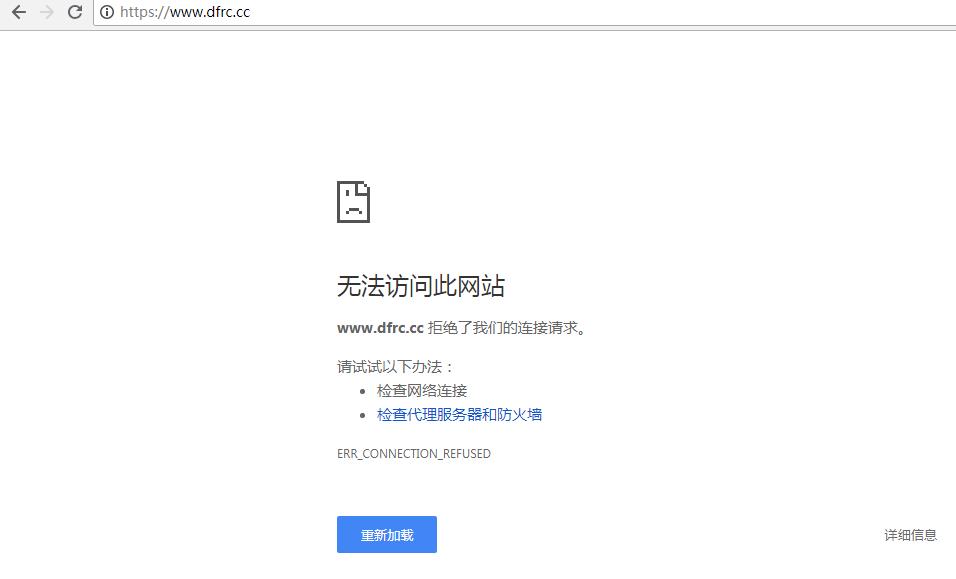Click the grayed-out forward arrow
Screen dimensions: 956x579
[45, 12]
